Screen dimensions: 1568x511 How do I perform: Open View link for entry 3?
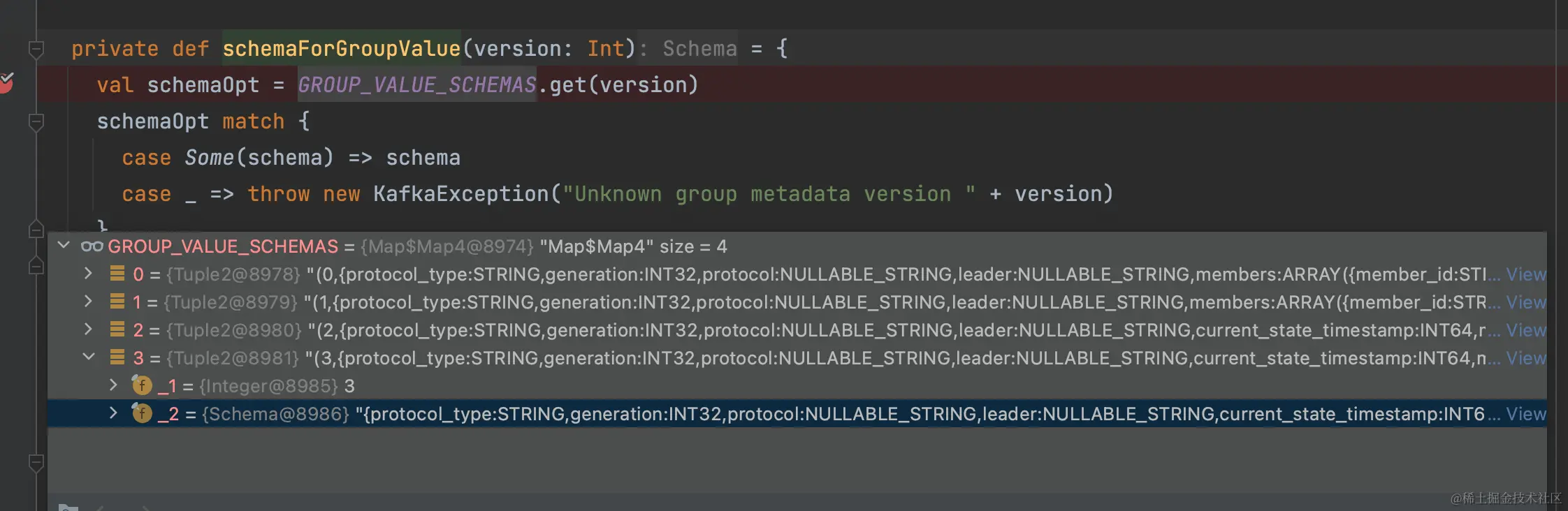click(1525, 358)
